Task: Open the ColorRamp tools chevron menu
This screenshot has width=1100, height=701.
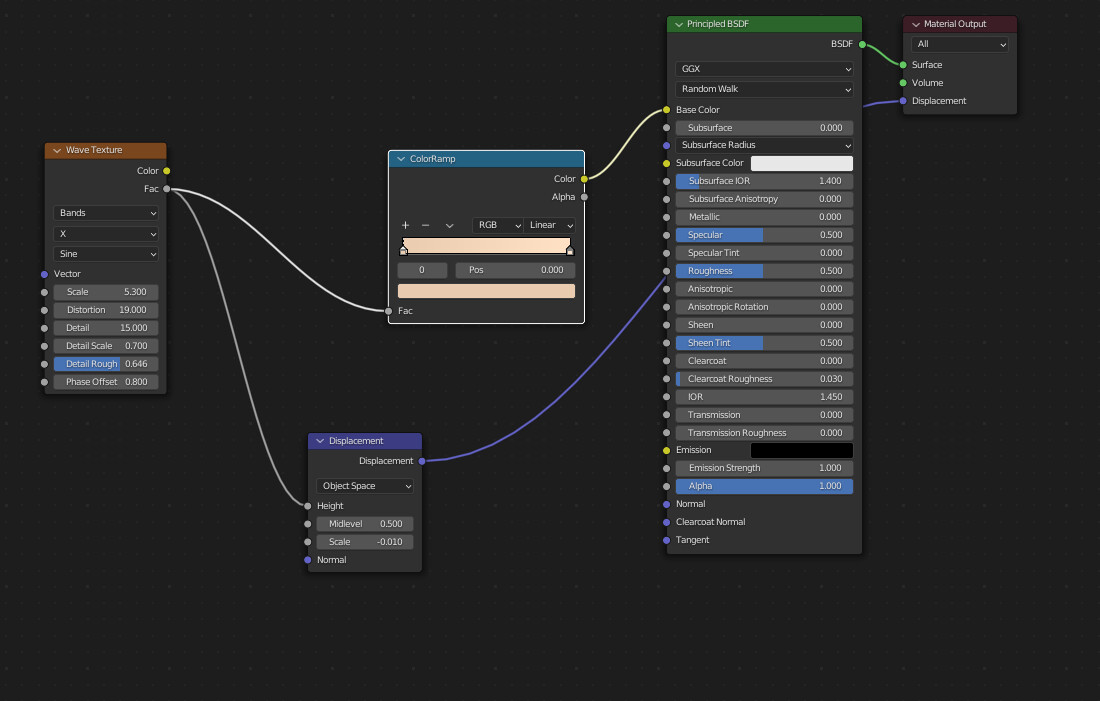Action: point(450,225)
